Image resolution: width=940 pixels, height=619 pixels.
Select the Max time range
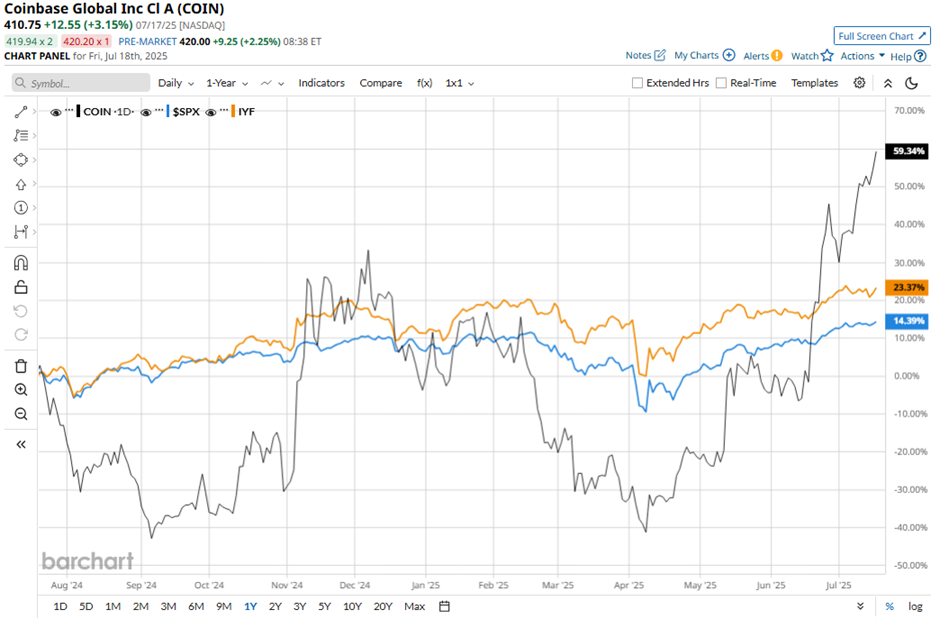(414, 606)
